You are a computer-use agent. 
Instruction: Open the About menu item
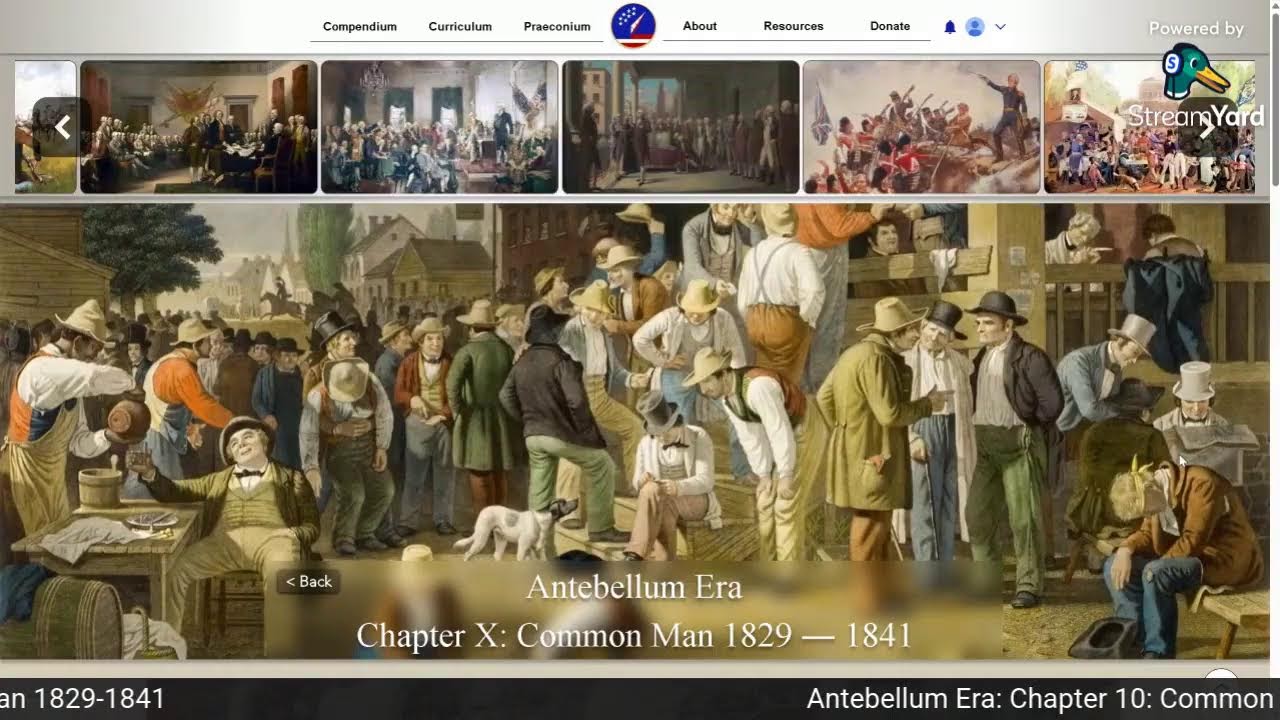700,26
